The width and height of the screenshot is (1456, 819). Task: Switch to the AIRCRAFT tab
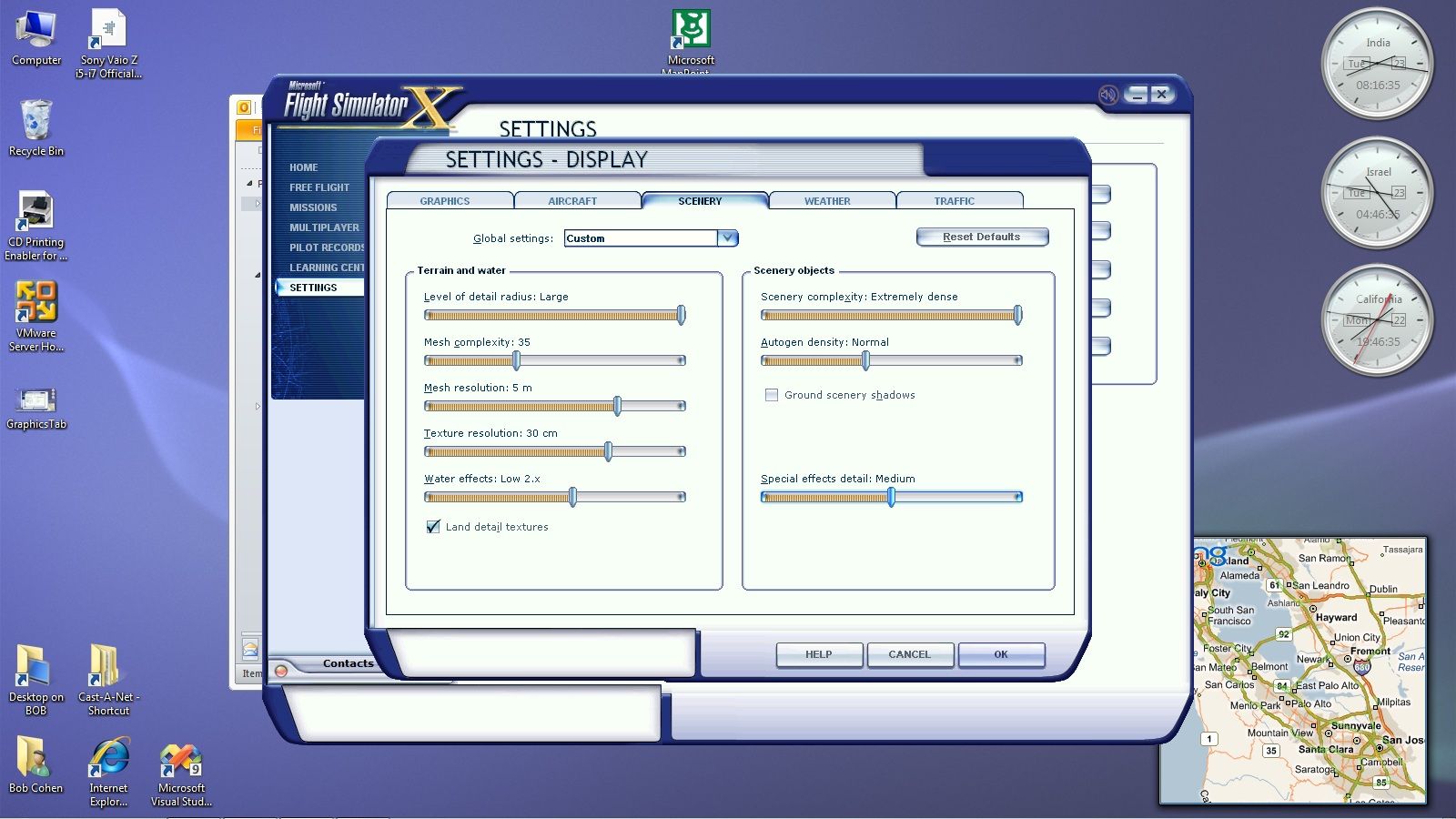(x=572, y=201)
